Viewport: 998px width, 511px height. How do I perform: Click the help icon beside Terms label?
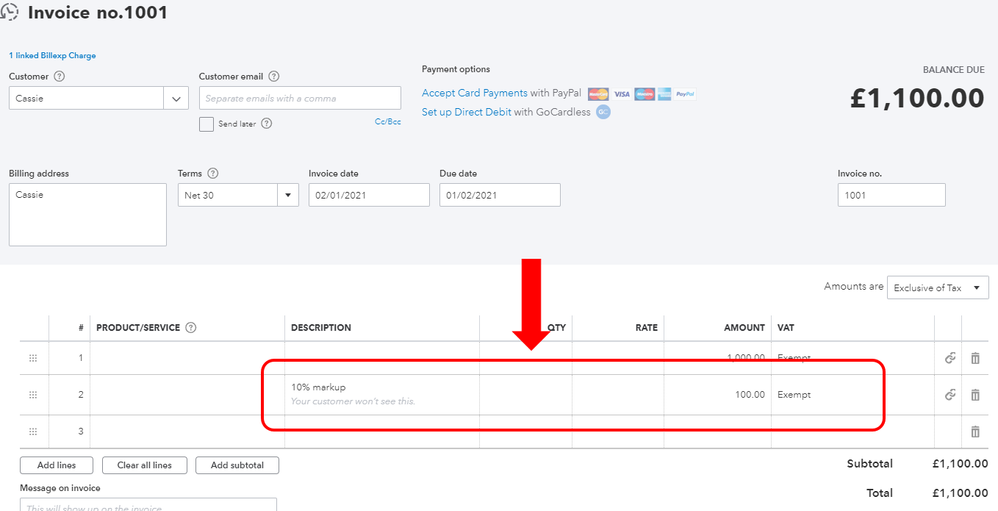point(213,173)
